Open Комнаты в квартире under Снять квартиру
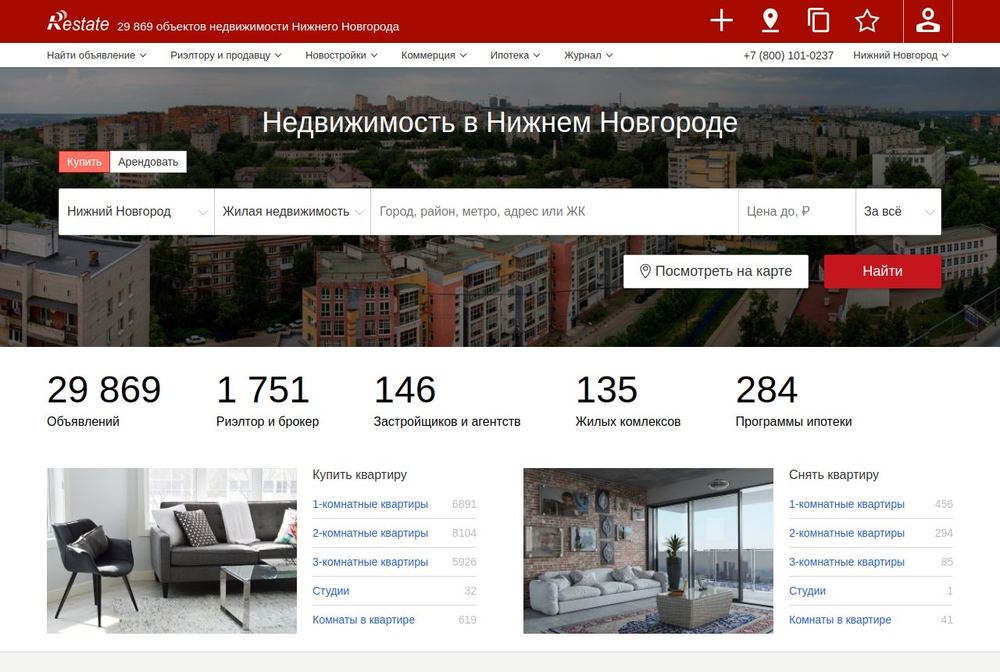Screen dimensions: 1000x672 840,620
